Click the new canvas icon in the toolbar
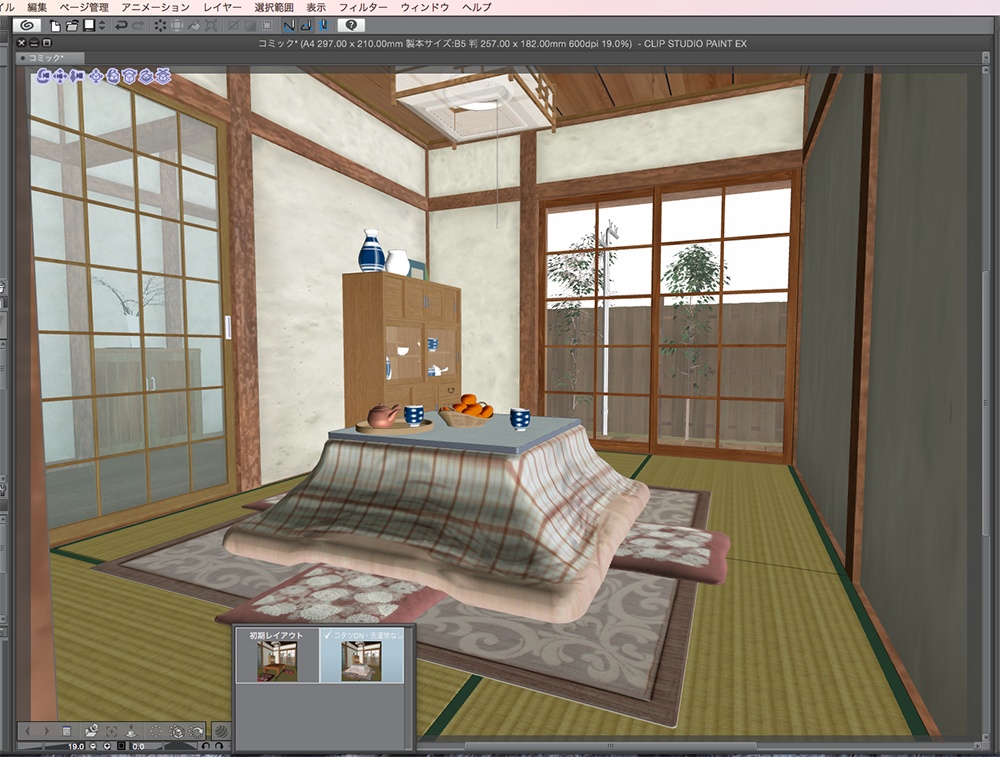Viewport: 1000px width, 757px height. (x=53, y=25)
